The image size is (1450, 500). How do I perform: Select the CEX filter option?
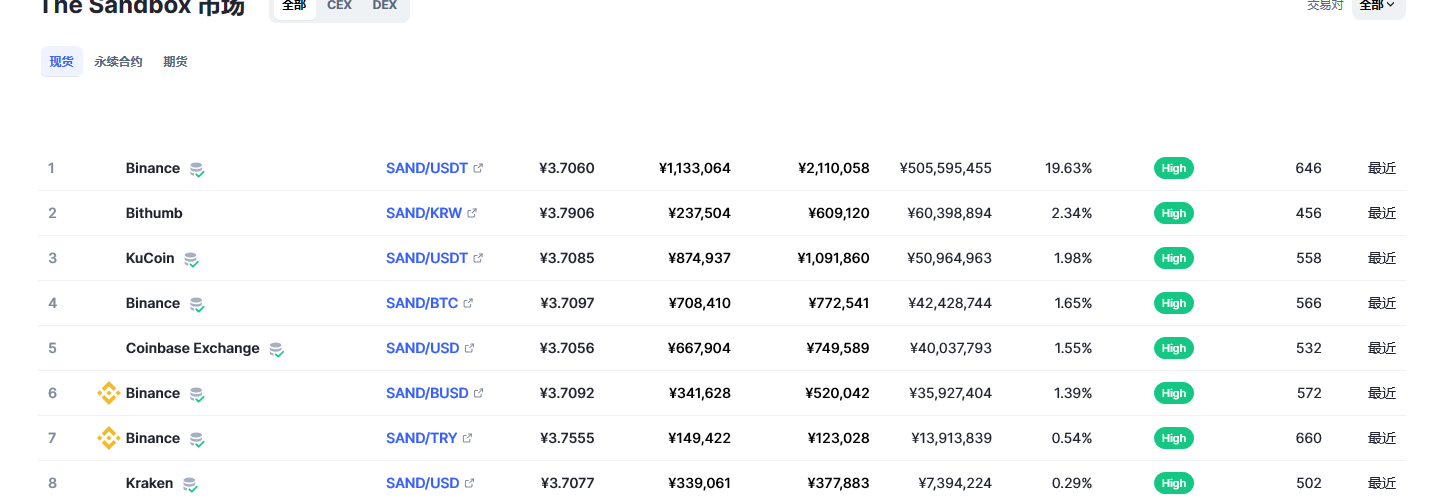coord(339,6)
